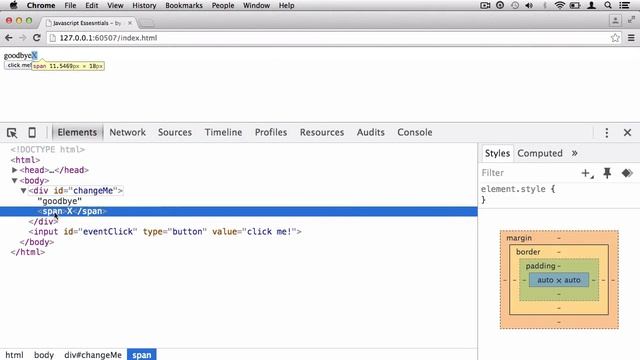Open the Resources tab
Viewport: 640px width, 360px height.
(x=322, y=132)
